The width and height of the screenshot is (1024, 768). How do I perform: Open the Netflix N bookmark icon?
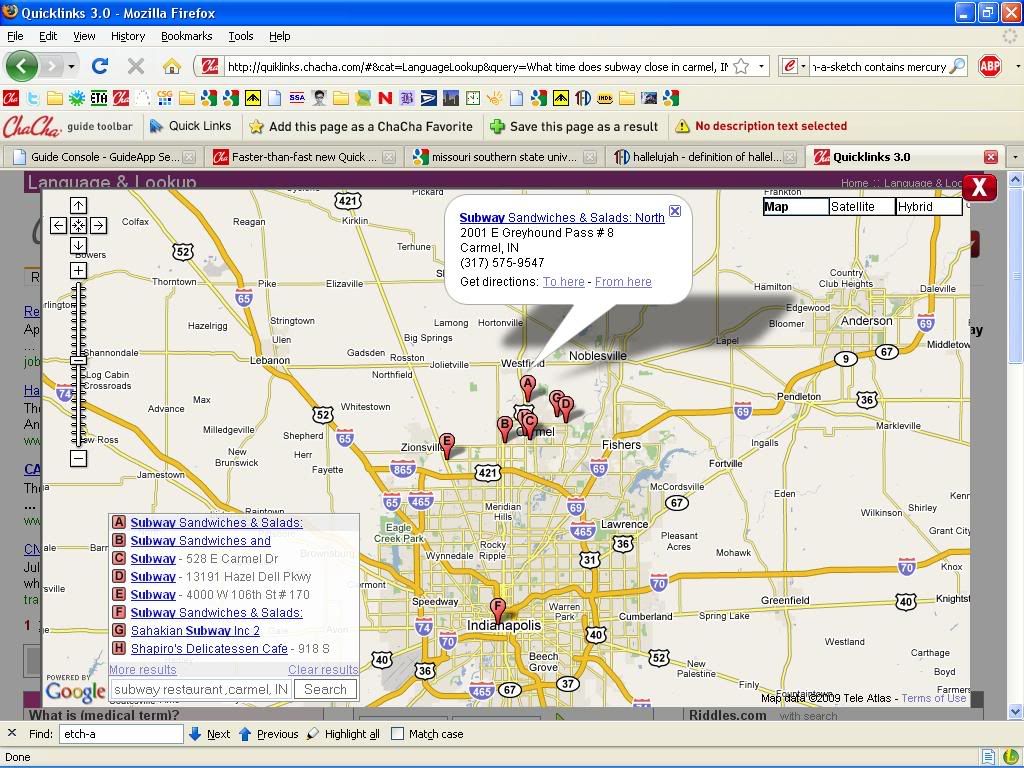pos(385,98)
